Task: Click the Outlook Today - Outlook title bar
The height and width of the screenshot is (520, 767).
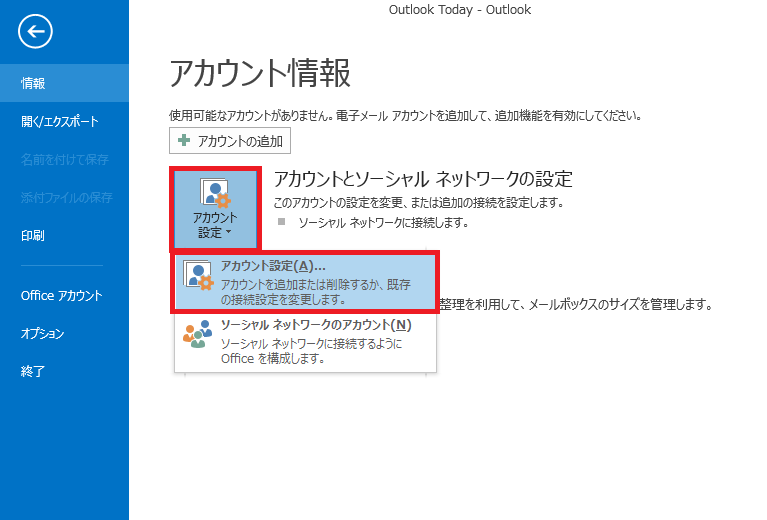Action: tap(459, 10)
